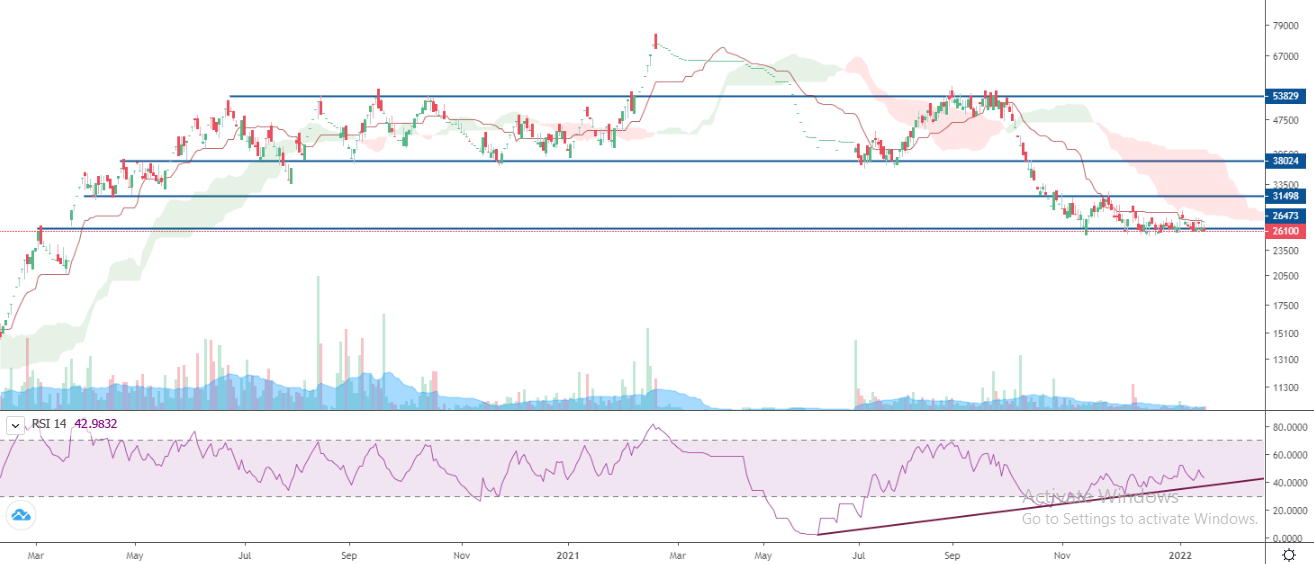Image resolution: width=1314 pixels, height=564 pixels.
Task: Select the RSI 14 indicator label
Action: (50, 424)
